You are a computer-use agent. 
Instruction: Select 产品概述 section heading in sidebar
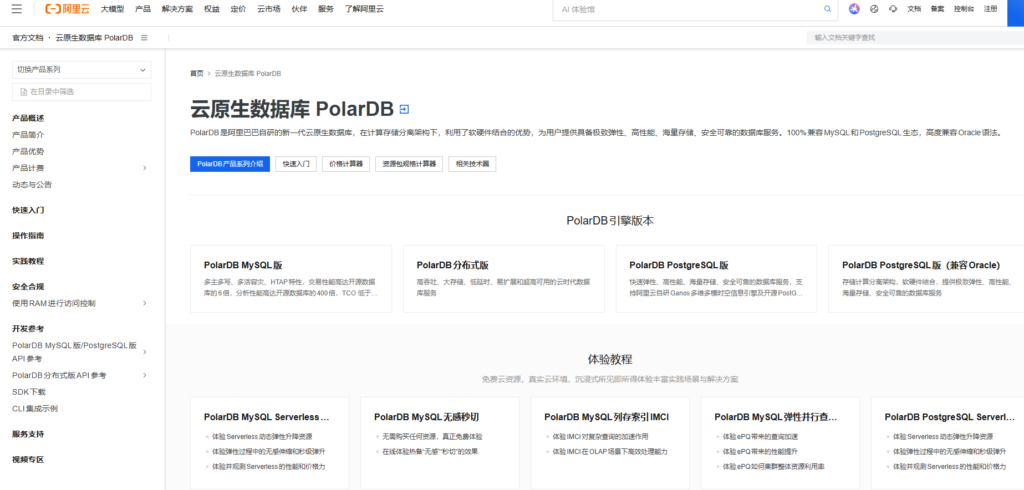[x=28, y=118]
